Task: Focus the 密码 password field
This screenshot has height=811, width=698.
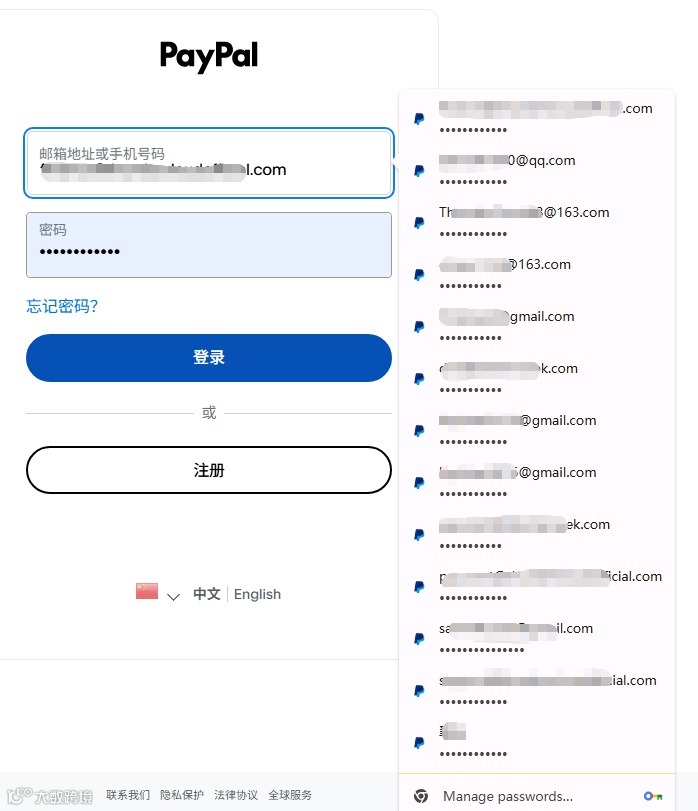Action: [209, 245]
